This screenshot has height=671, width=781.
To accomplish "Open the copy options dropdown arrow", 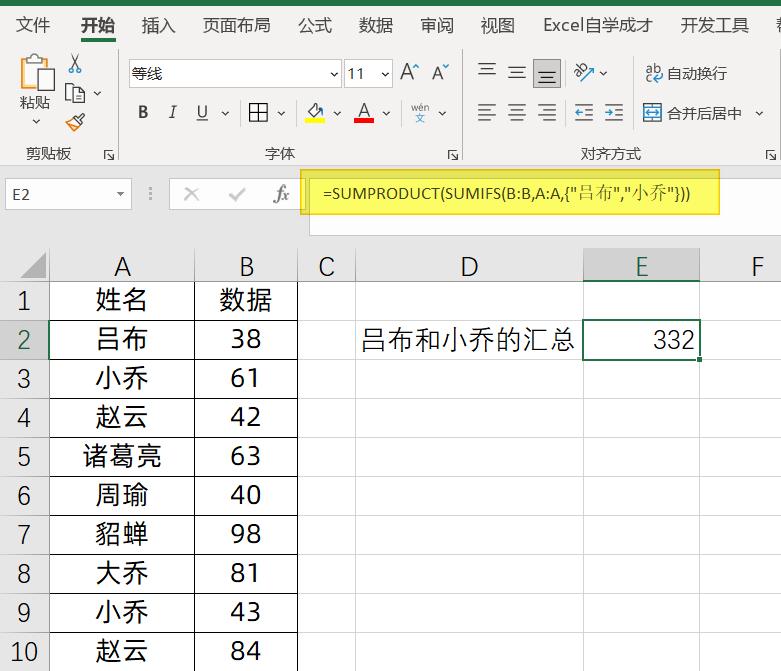I will click(98, 93).
